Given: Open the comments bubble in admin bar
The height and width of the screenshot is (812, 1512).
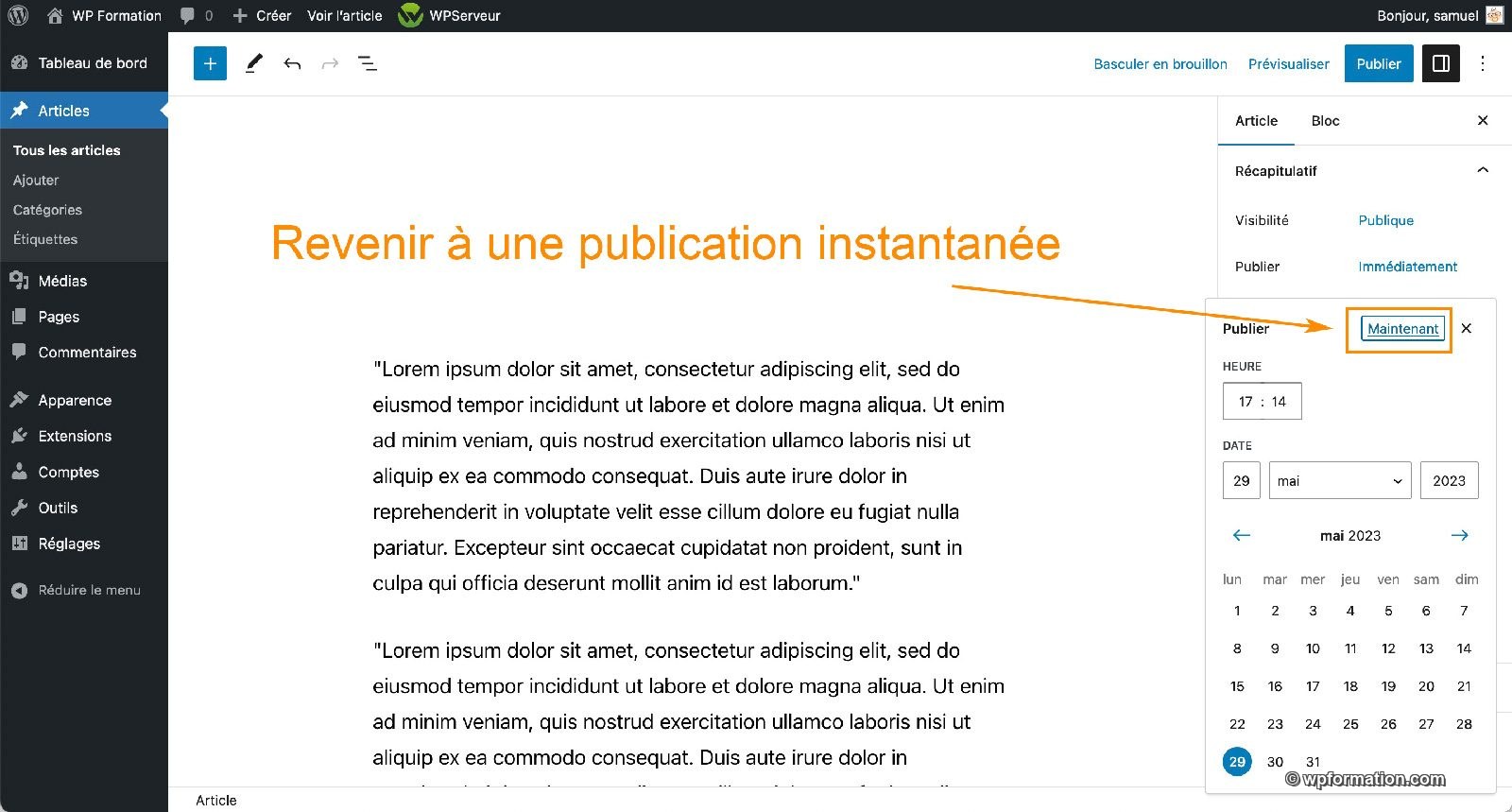Looking at the screenshot, I should (x=197, y=15).
